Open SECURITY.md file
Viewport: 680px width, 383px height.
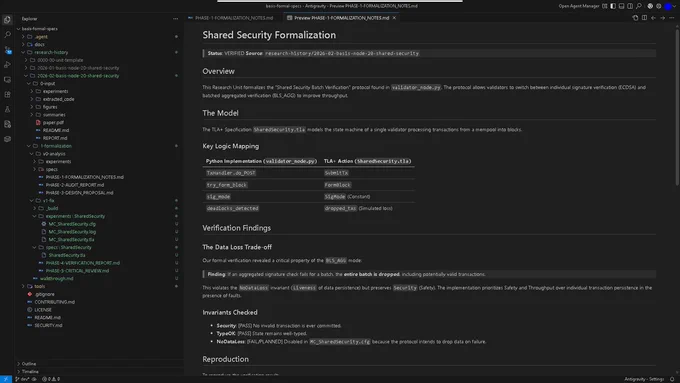pyautogui.click(x=48, y=325)
